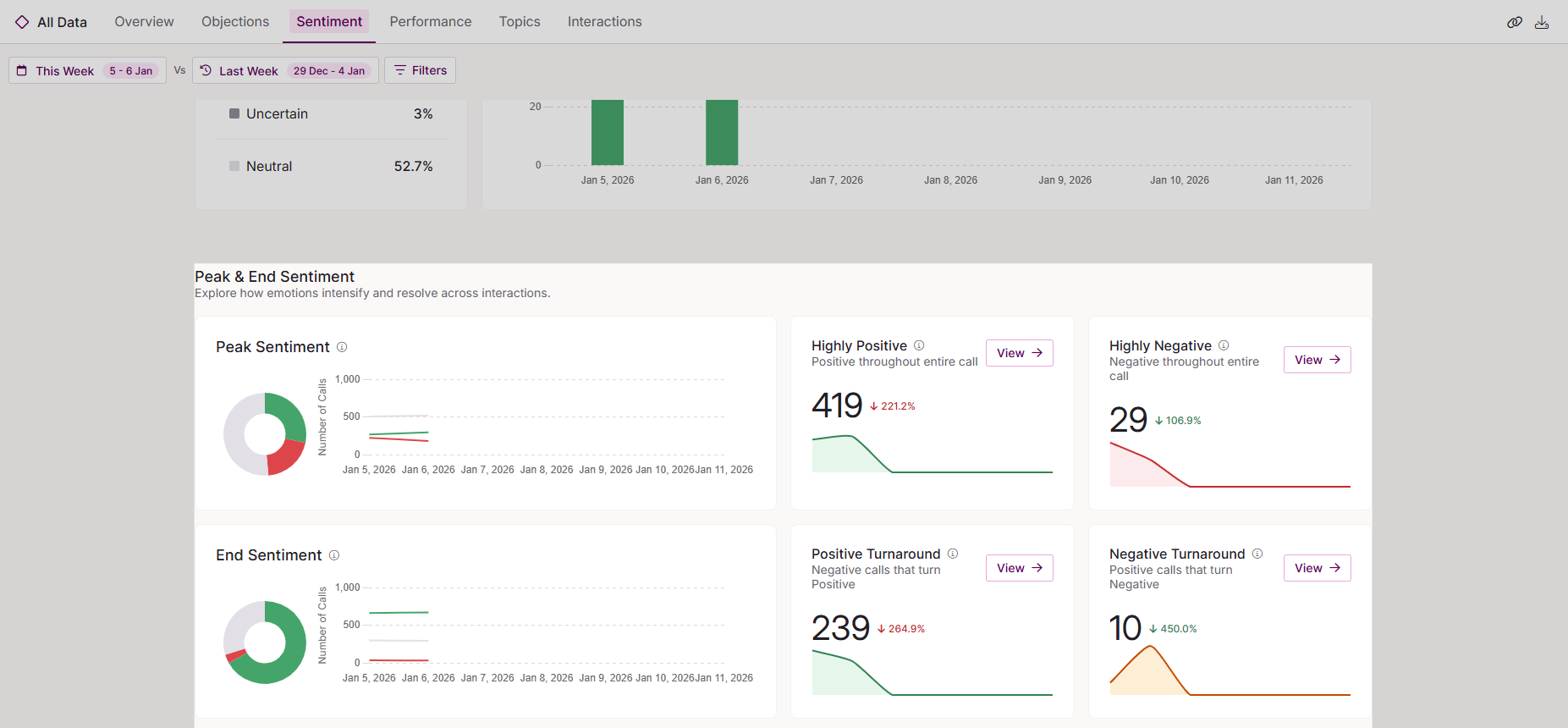Screen dimensions: 1568x728
Task: View Negative Turnaround calls
Action: (x=1317, y=568)
